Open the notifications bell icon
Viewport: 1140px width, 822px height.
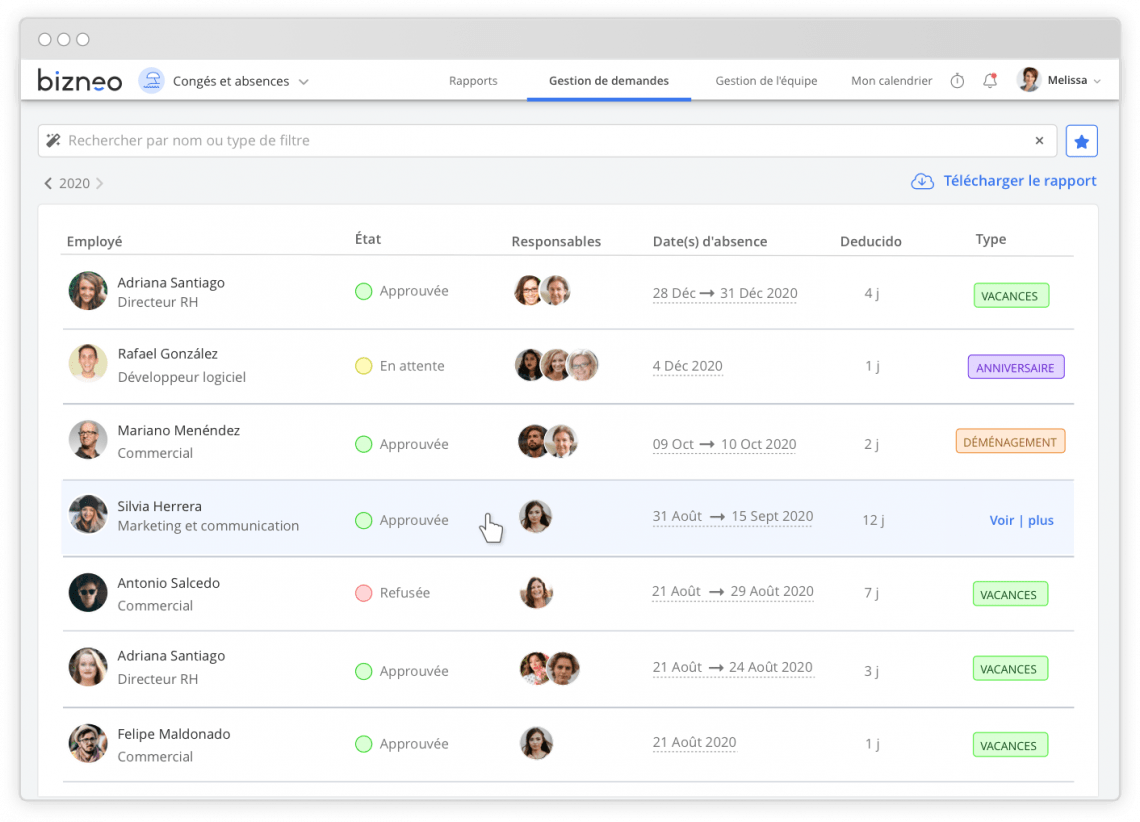click(x=989, y=81)
